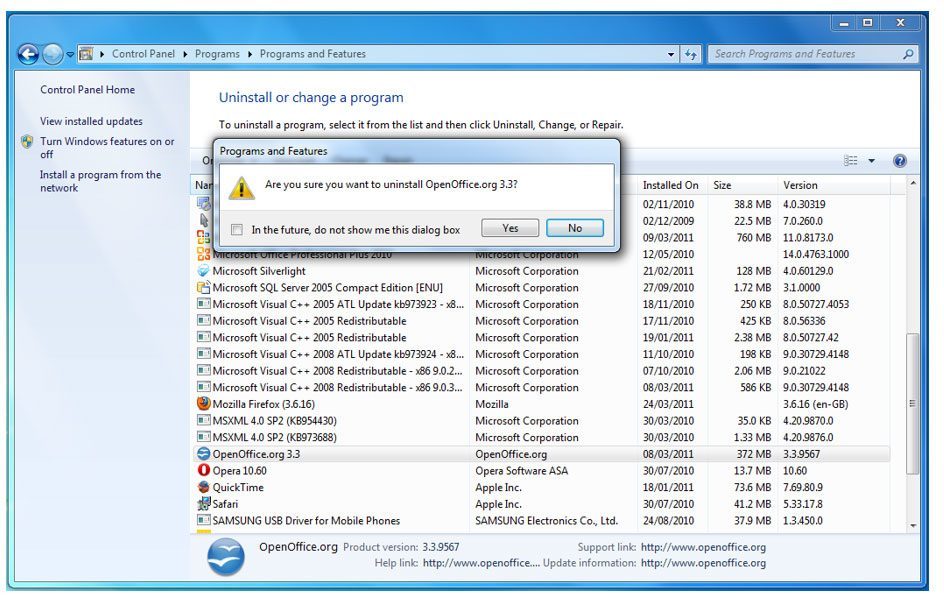The height and width of the screenshot is (602, 944).
Task: Click the Refresh button in address bar
Action: click(x=691, y=54)
